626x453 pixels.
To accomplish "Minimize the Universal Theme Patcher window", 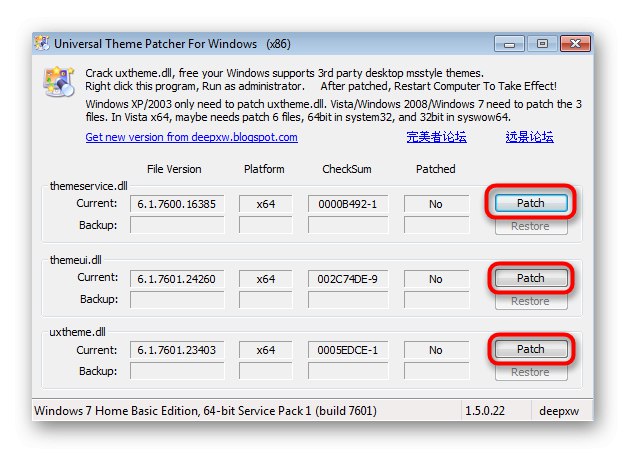I will coord(509,44).
